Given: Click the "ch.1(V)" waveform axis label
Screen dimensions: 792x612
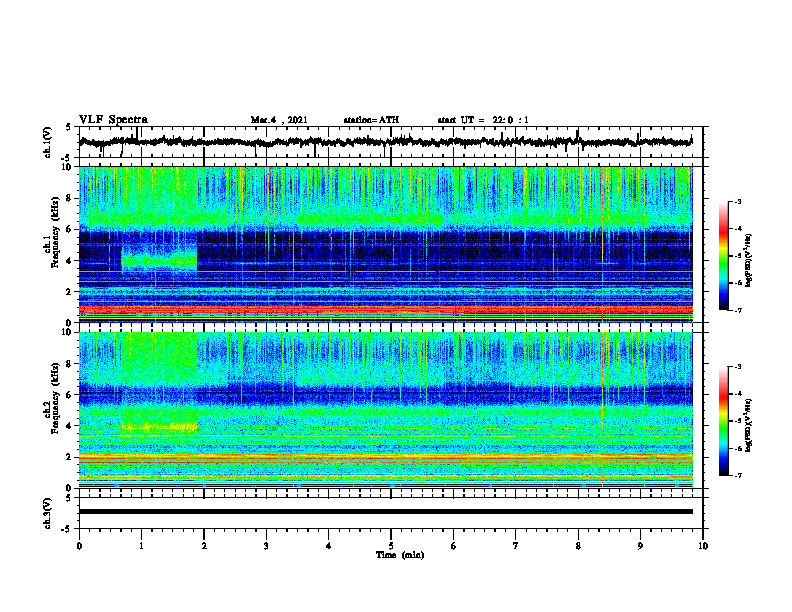Looking at the screenshot, I should (48, 142).
